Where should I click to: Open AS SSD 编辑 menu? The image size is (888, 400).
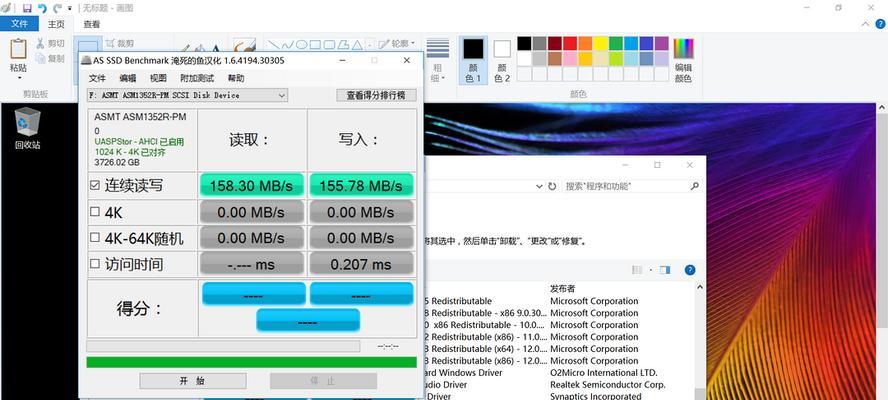click(x=128, y=78)
